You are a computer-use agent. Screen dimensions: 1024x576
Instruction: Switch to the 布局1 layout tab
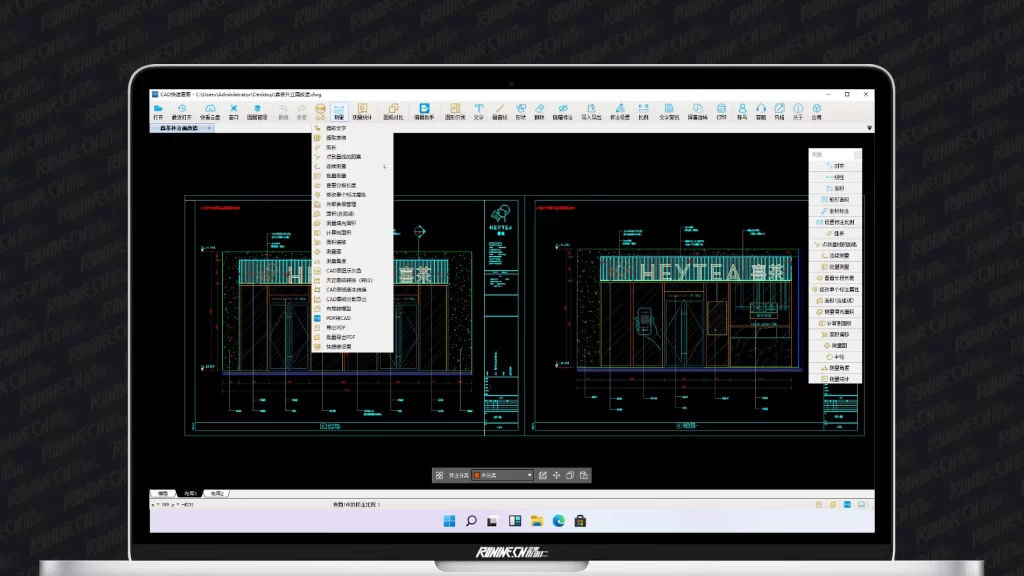point(189,493)
